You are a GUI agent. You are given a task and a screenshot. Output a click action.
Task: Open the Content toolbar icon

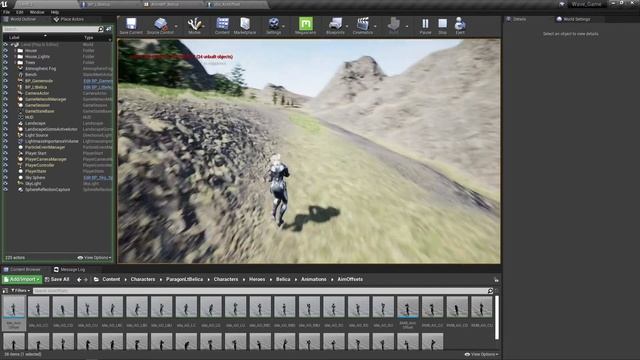[x=222, y=24]
